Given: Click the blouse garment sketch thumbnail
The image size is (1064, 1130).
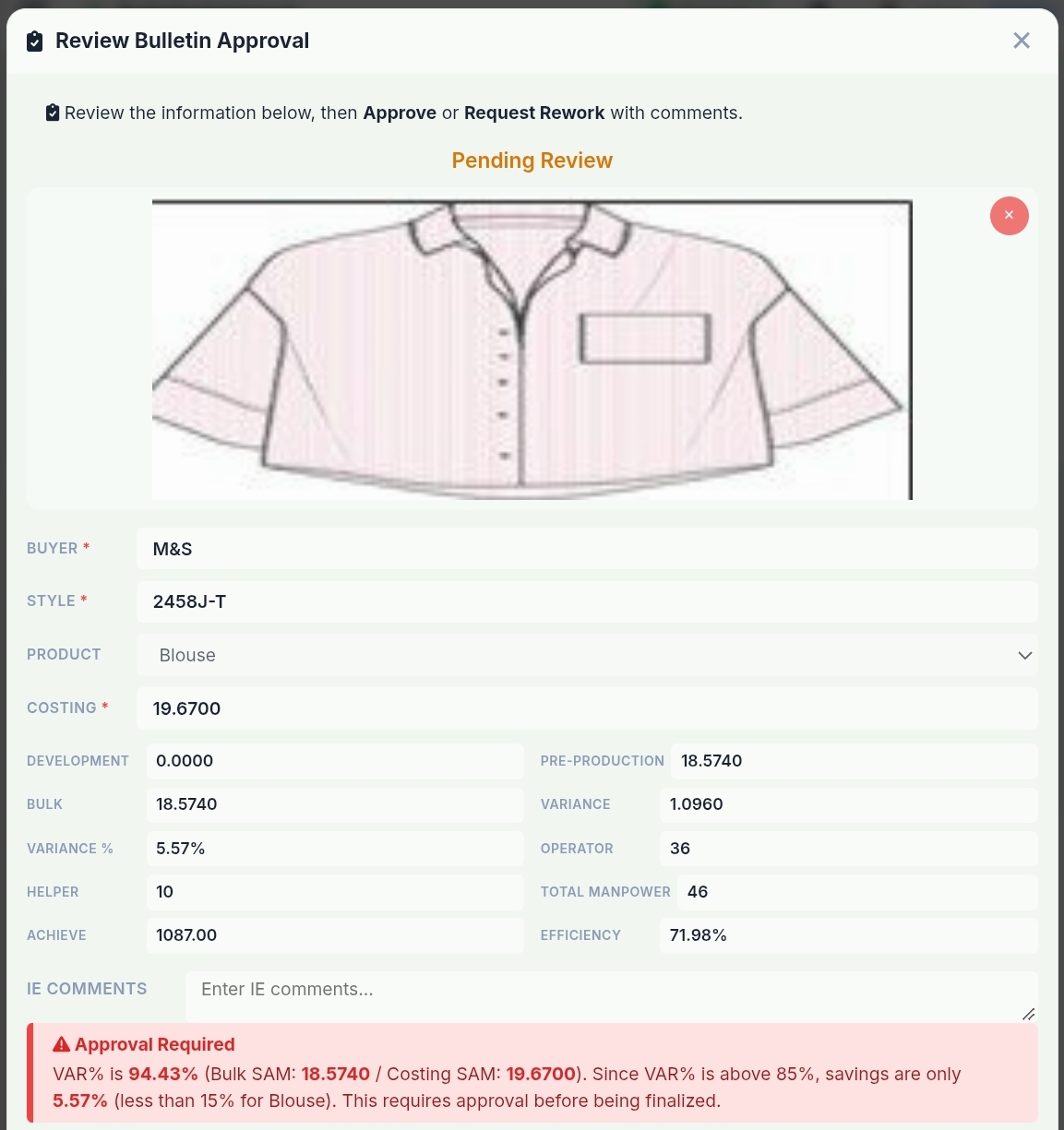Looking at the screenshot, I should (532, 350).
